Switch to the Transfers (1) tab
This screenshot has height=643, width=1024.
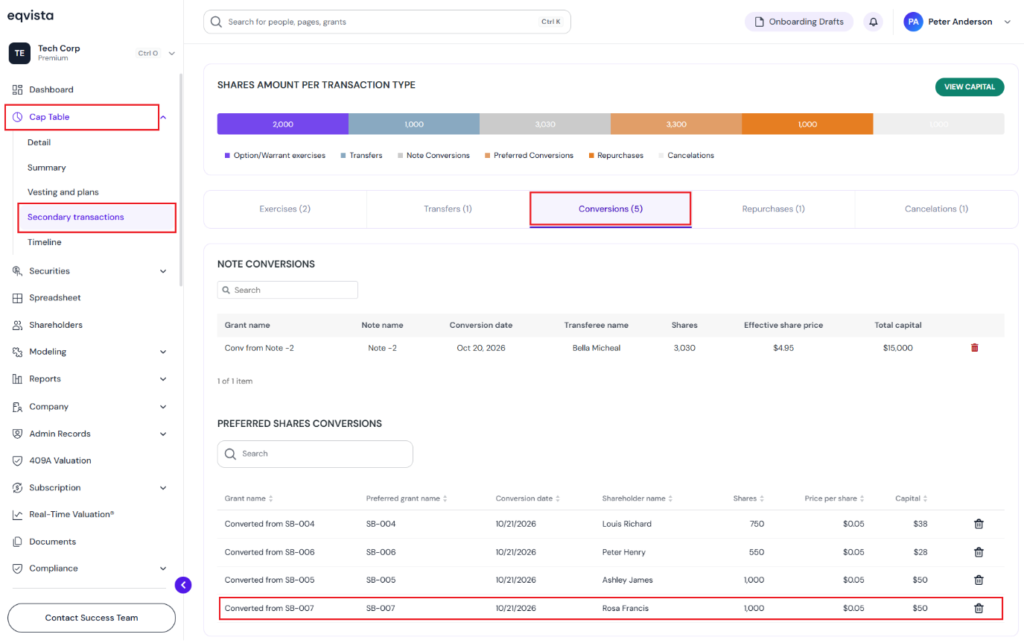tap(447, 209)
